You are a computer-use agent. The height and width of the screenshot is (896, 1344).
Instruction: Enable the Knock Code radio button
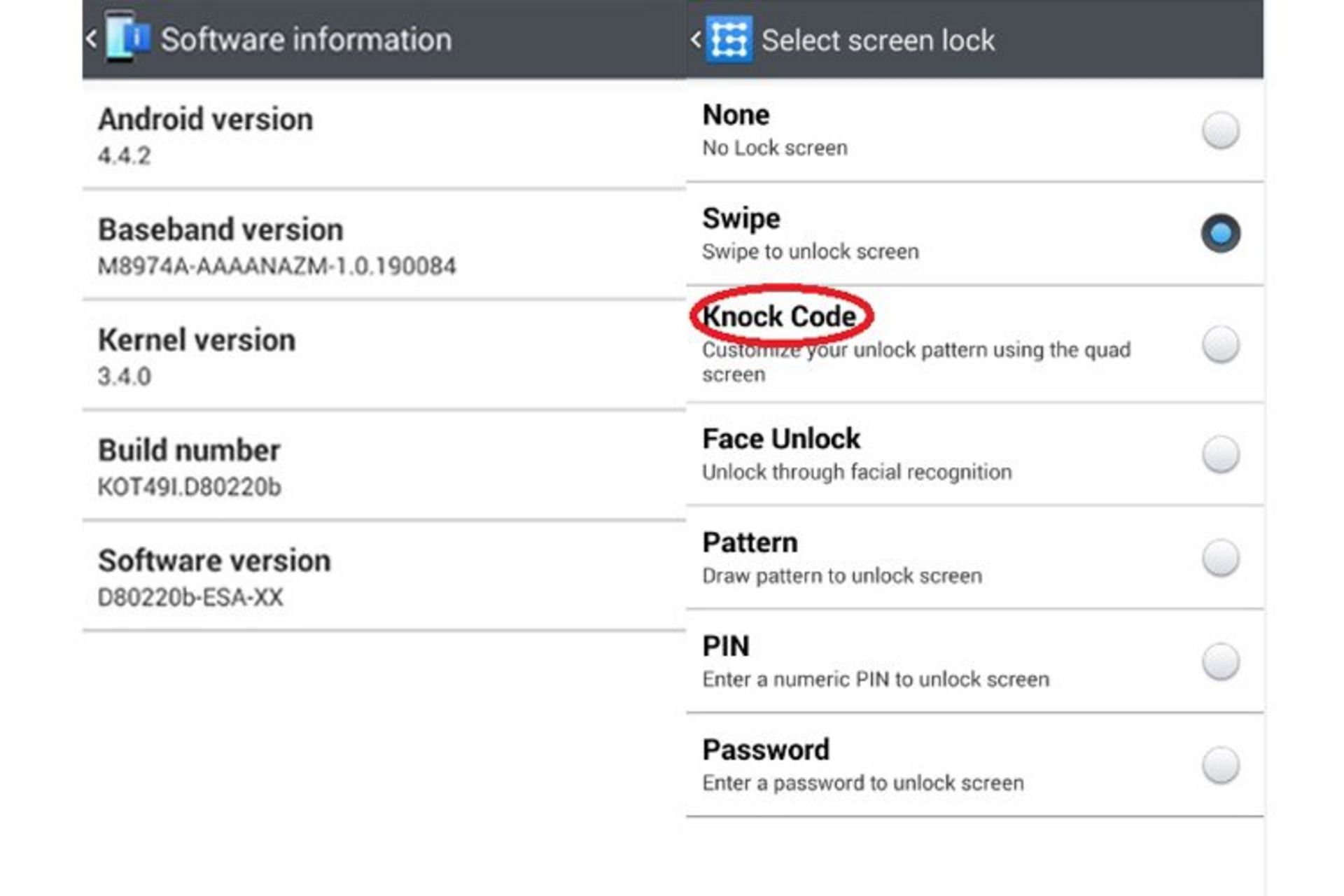click(x=1220, y=344)
